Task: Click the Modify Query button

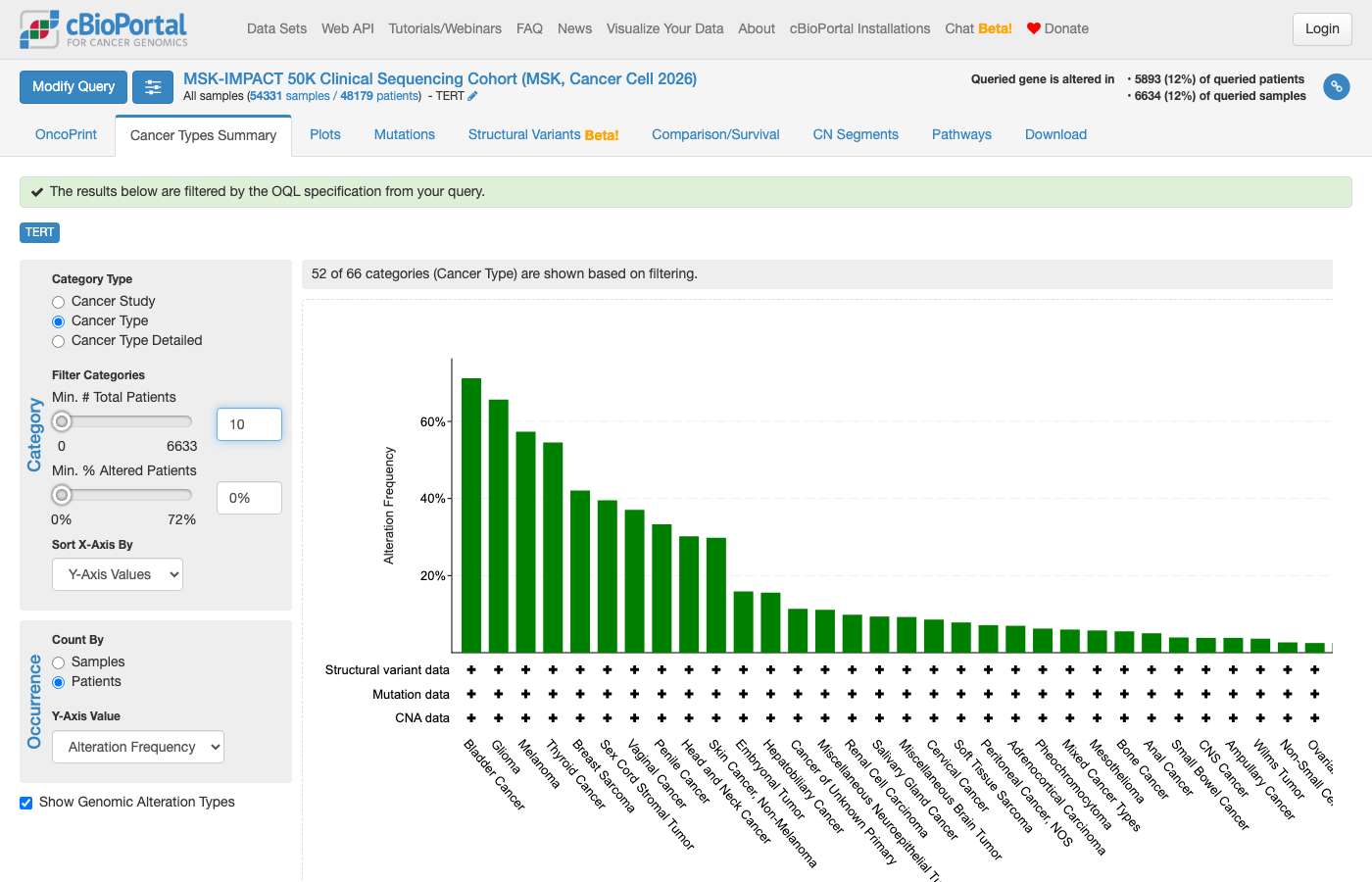Action: (x=73, y=87)
